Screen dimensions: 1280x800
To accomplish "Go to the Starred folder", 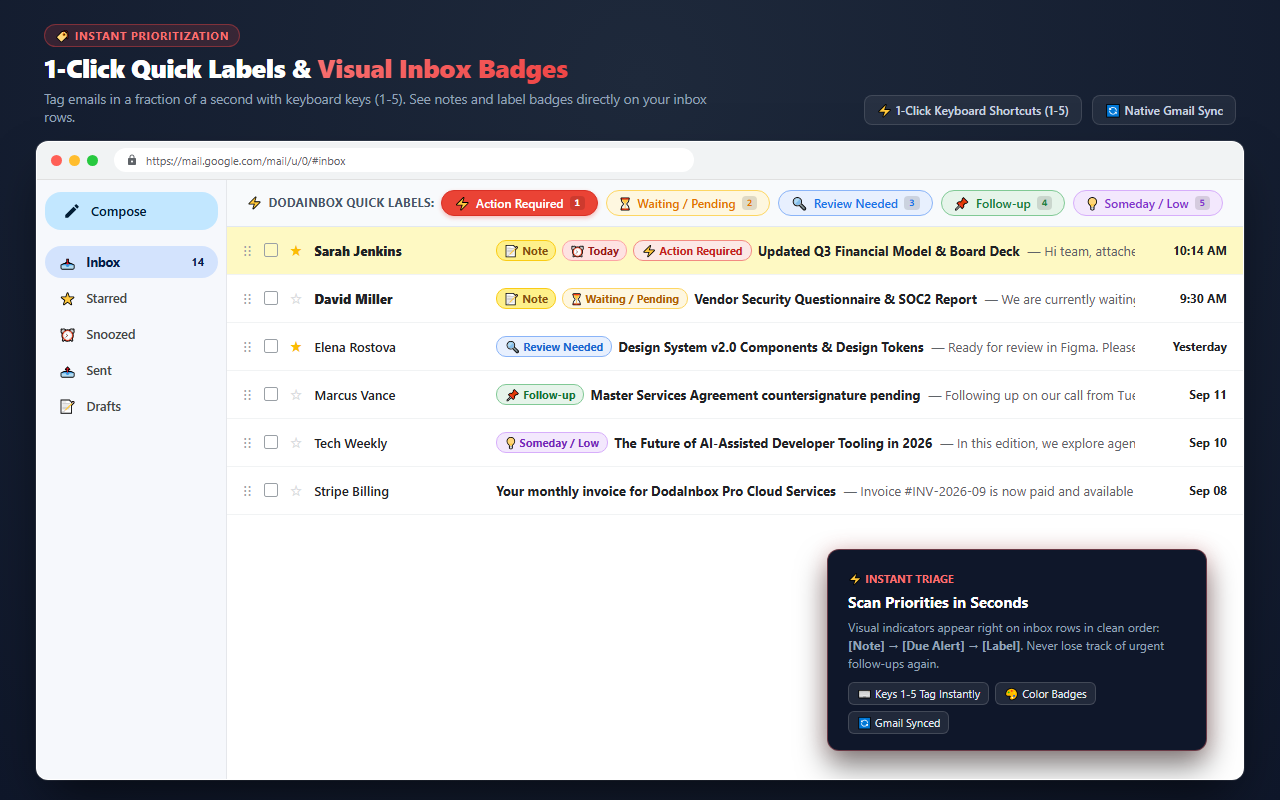I will (x=131, y=298).
